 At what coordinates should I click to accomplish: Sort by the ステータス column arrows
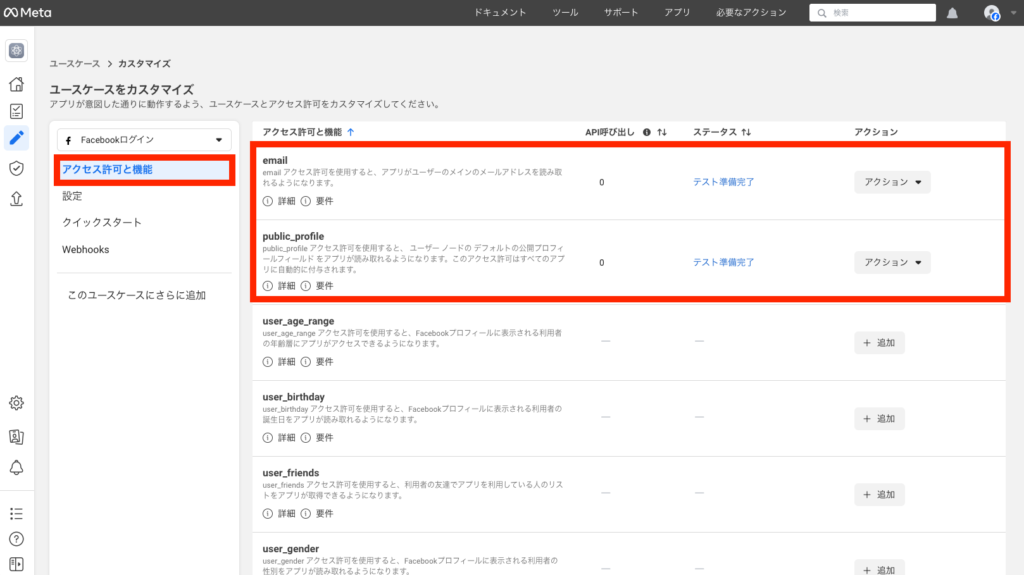pyautogui.click(x=746, y=132)
